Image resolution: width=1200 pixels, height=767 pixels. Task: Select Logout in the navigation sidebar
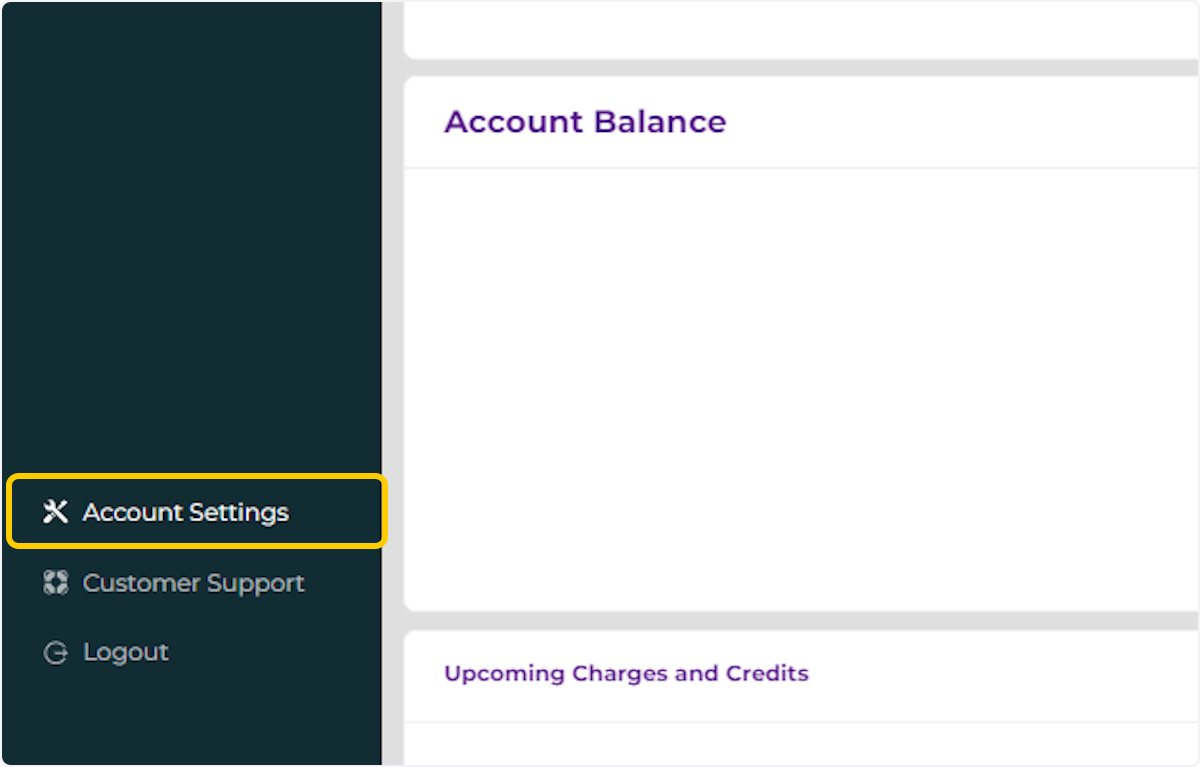126,651
